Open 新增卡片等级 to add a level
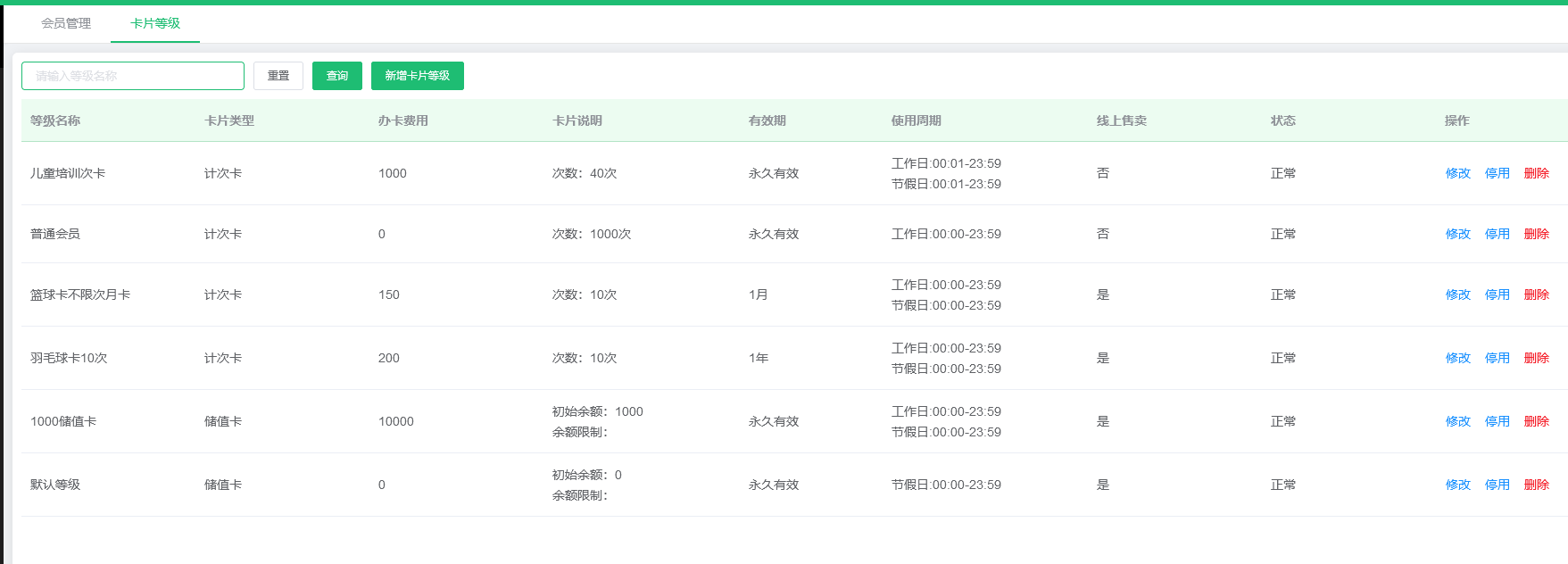Image resolution: width=1568 pixels, height=564 pixels. click(417, 76)
